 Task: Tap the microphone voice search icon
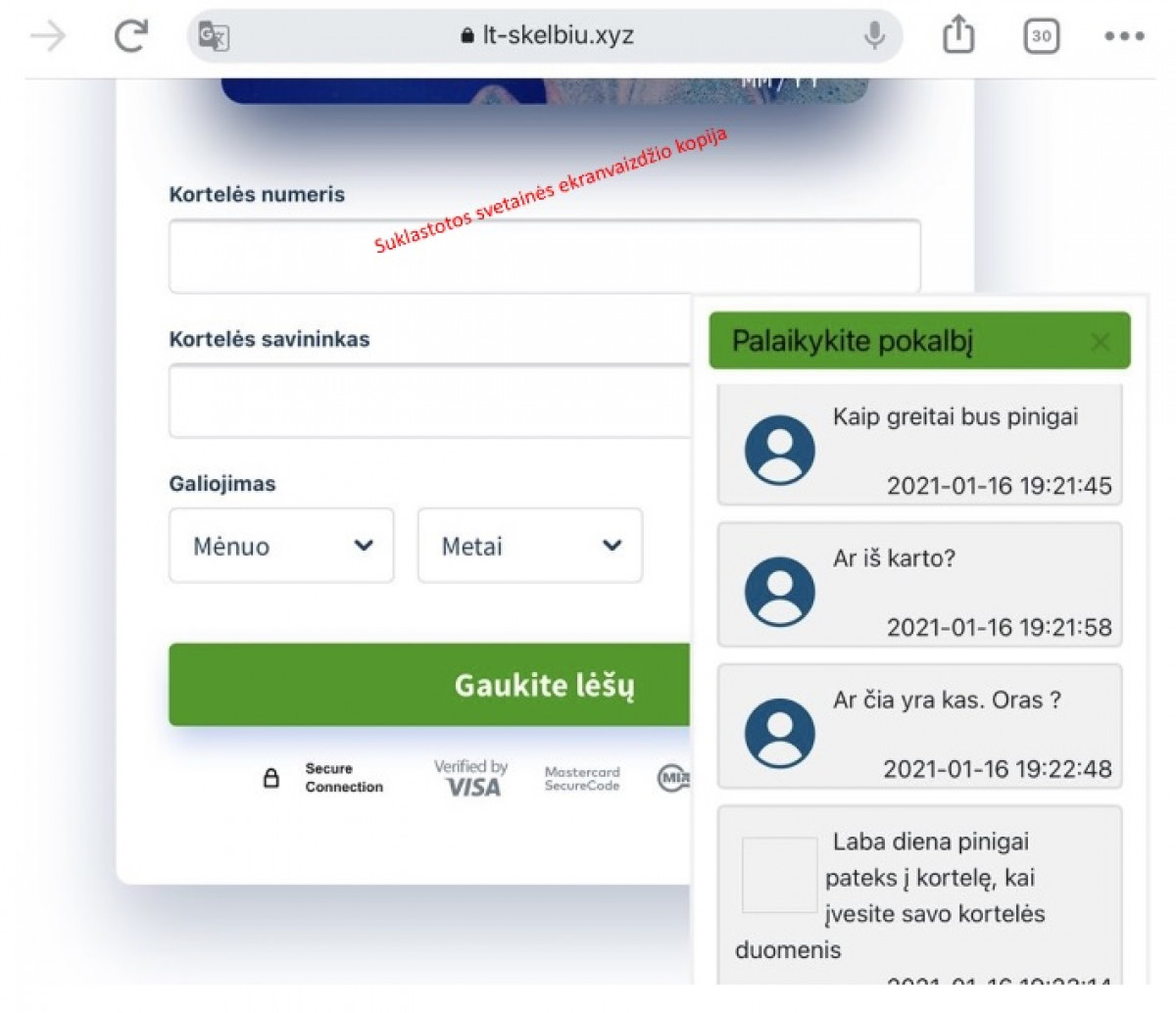[874, 36]
